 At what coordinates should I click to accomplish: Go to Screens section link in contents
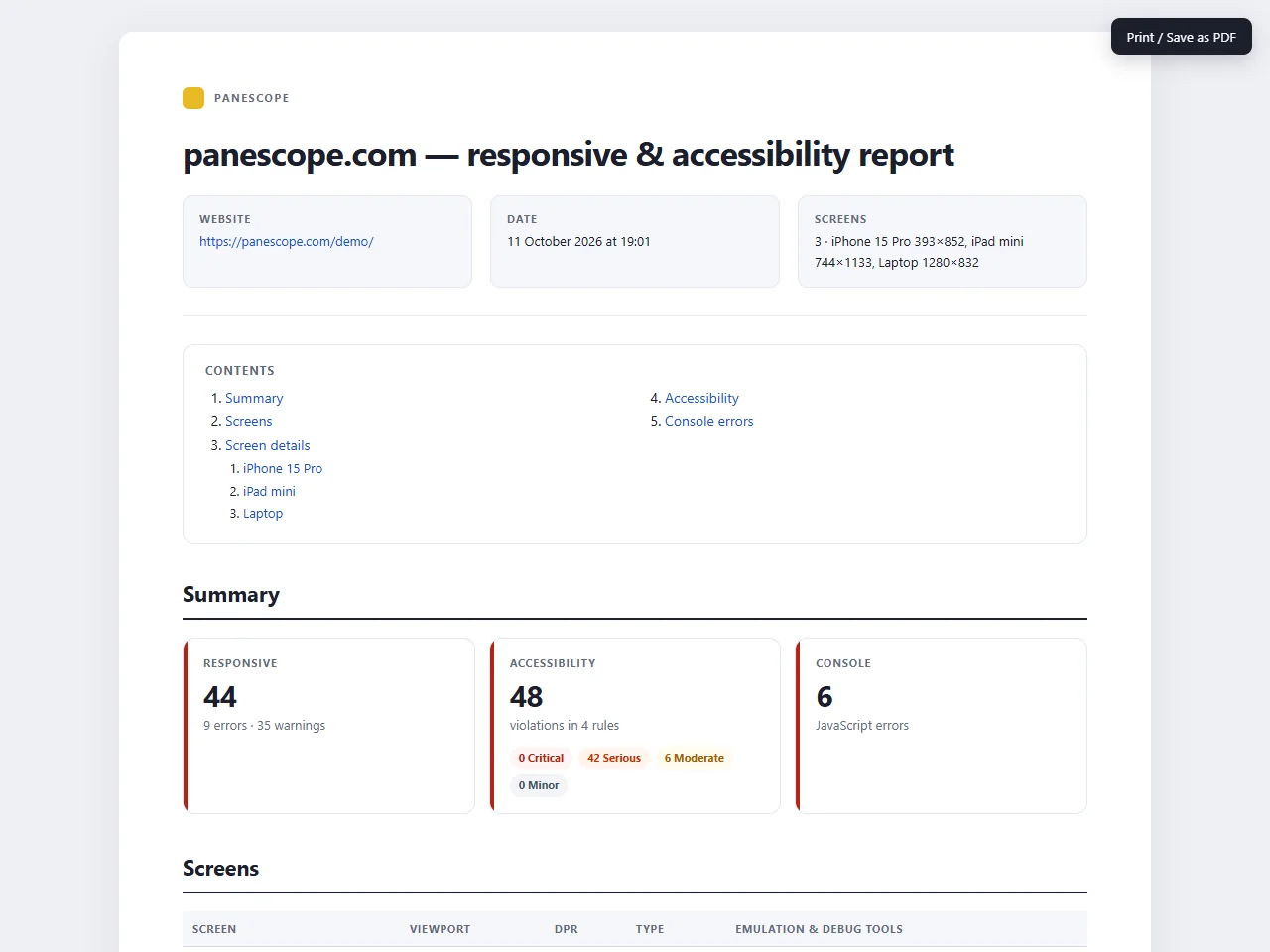248,421
